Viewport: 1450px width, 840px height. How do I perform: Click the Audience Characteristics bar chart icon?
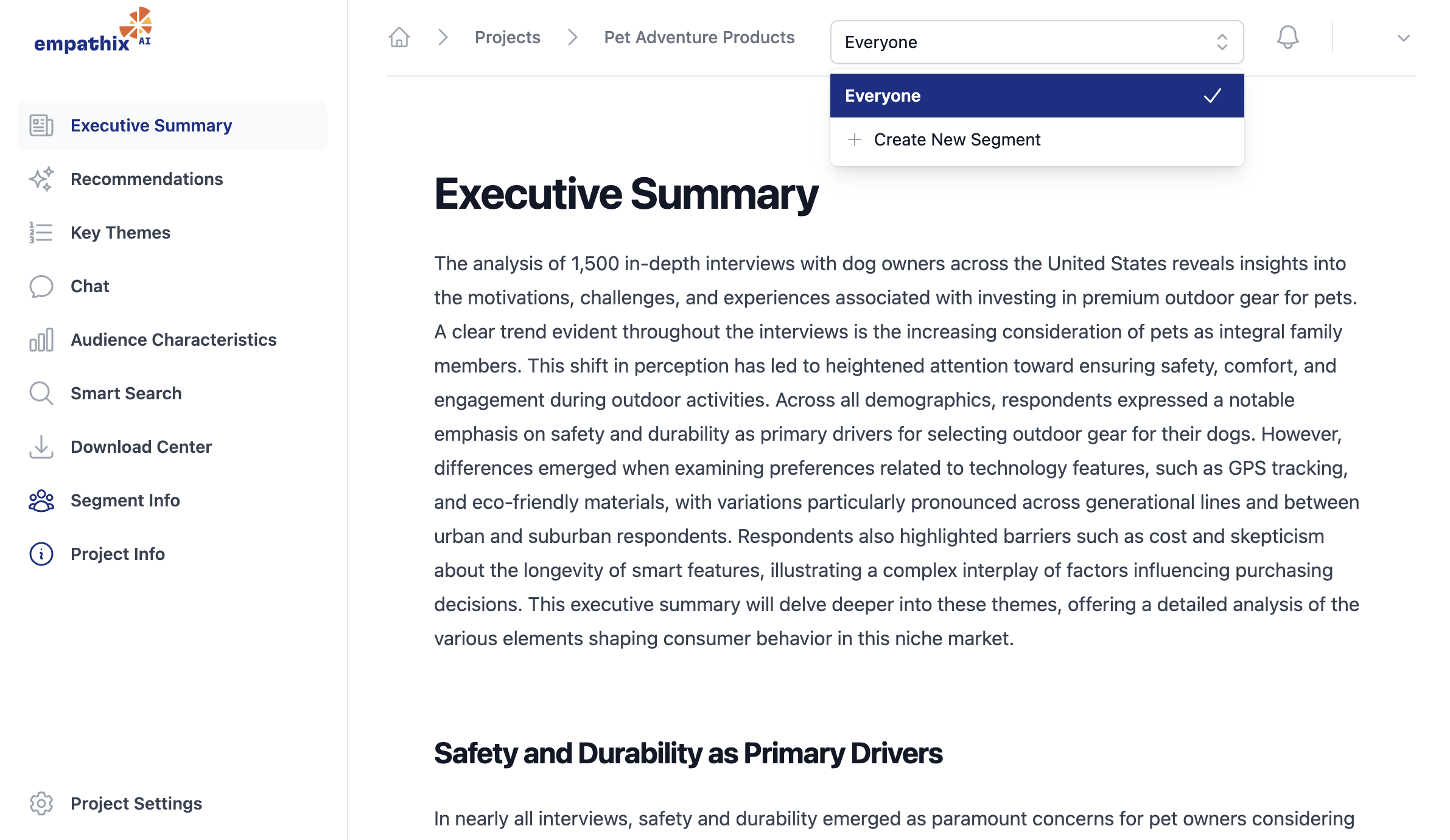point(41,340)
